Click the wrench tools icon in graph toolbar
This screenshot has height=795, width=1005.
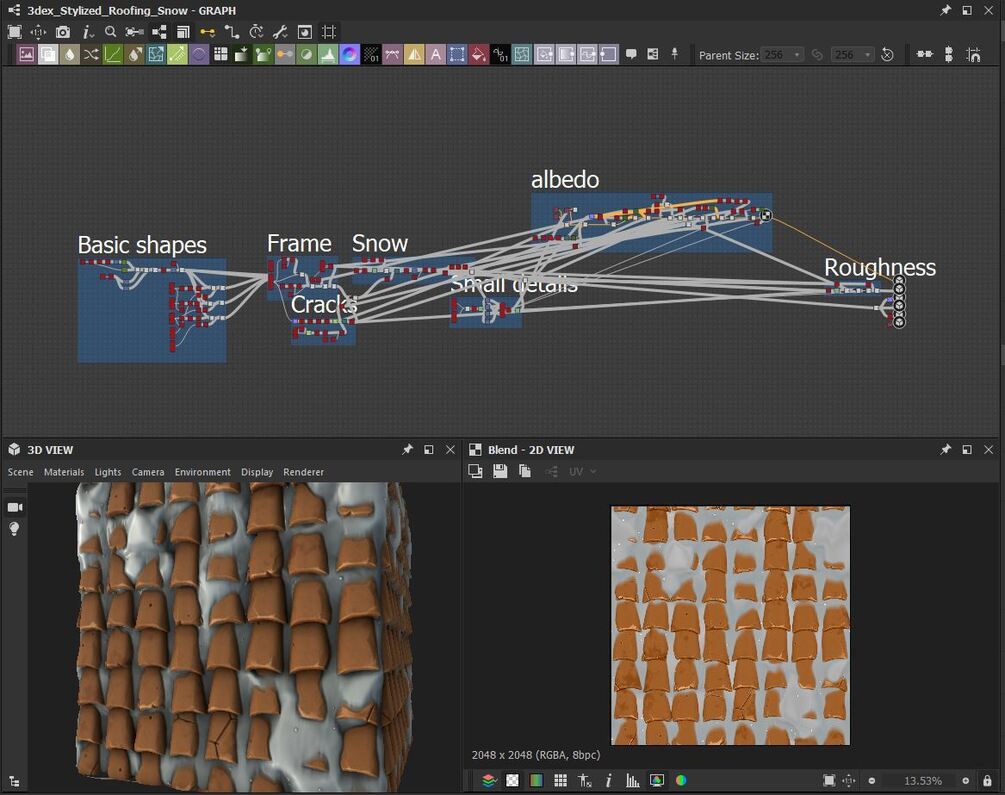point(280,32)
